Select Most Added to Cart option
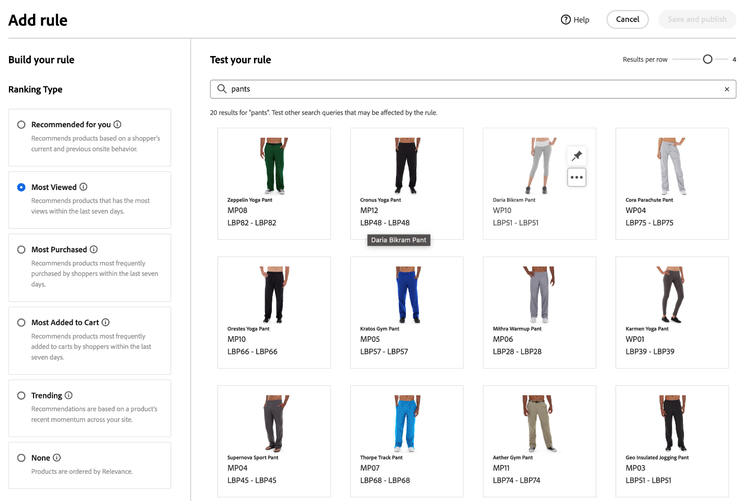The image size is (750, 501). pos(21,323)
